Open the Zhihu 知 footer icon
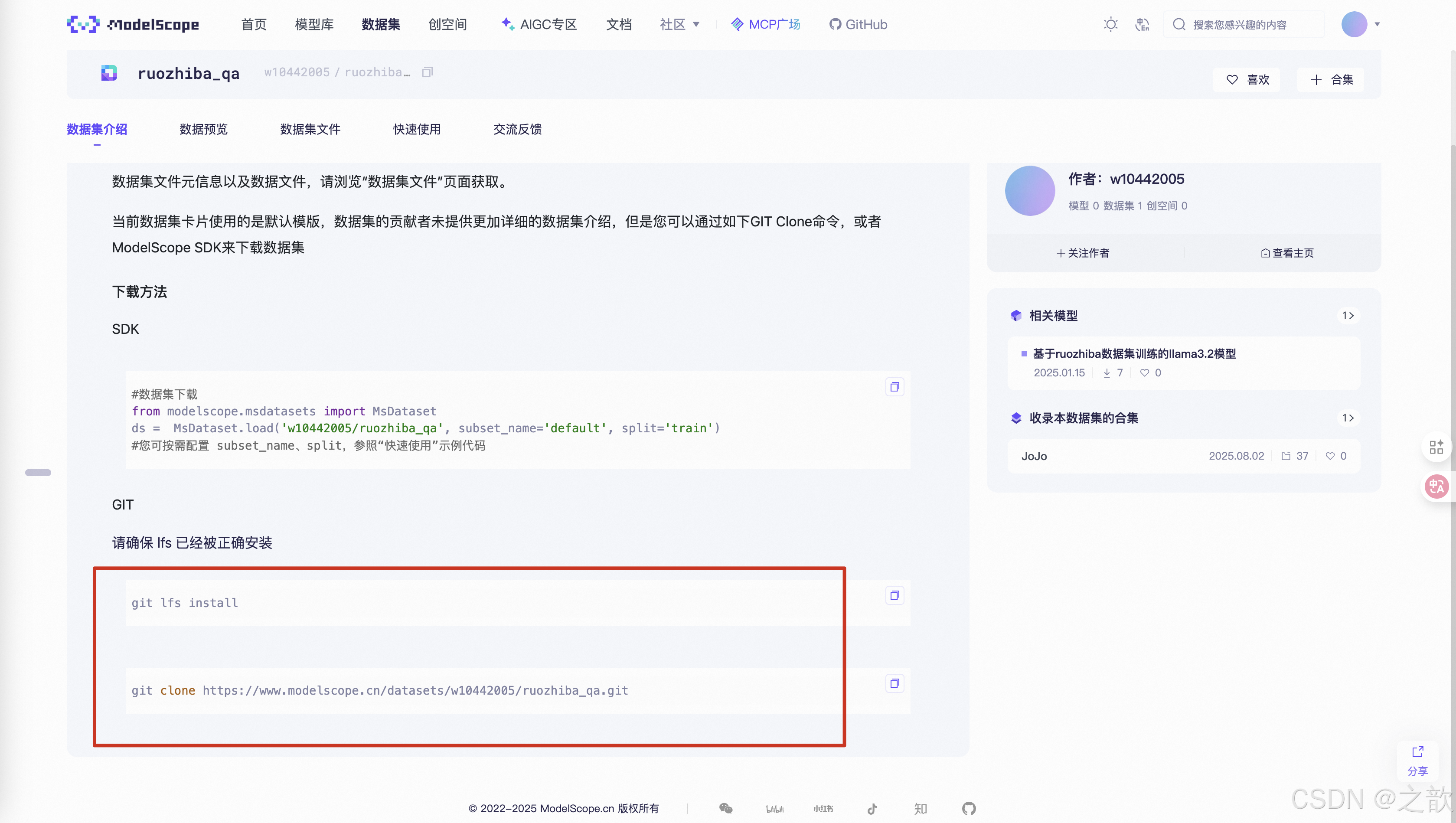The image size is (1456, 823). [921, 808]
